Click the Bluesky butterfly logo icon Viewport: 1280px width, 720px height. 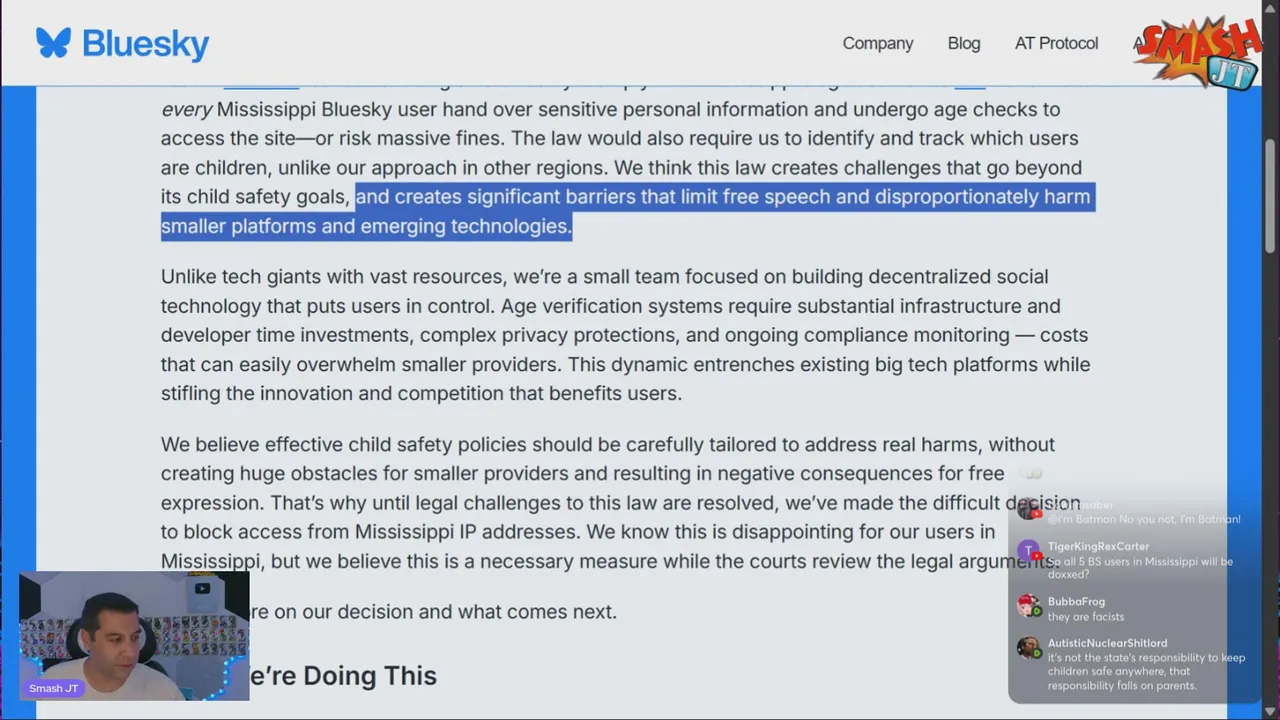pyautogui.click(x=53, y=43)
